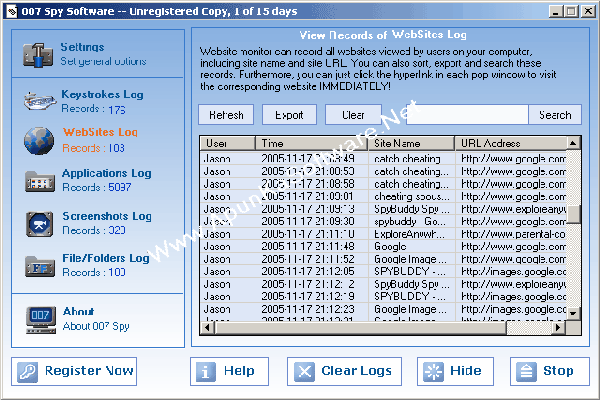This screenshot has width=600, height=400.
Task: Open the About 007 Spy label
Action: [x=96, y=326]
